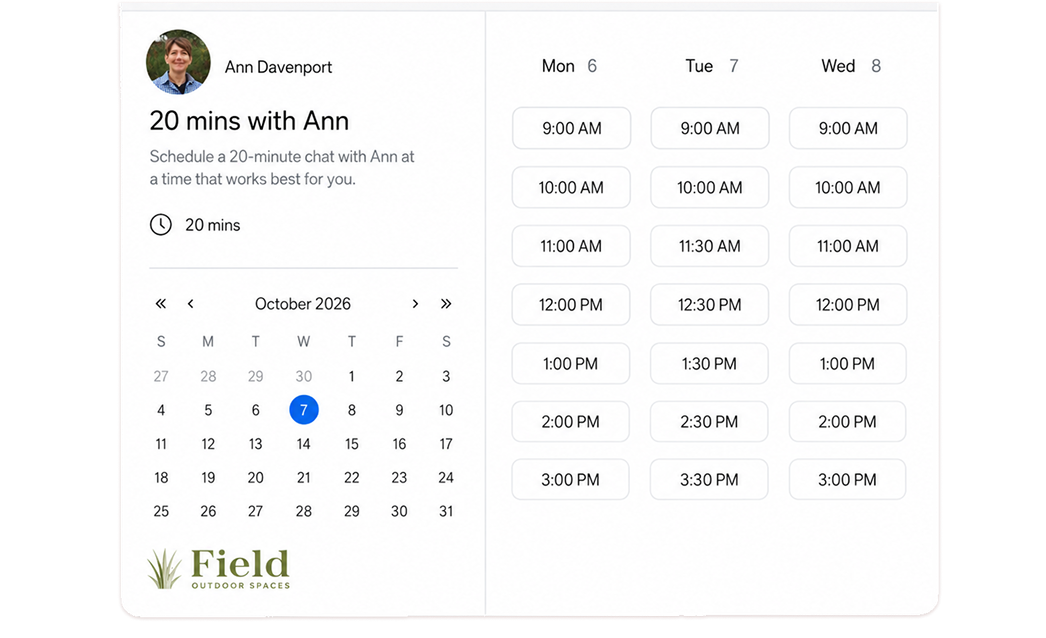Pick the Monday 9:00 AM slot

pos(571,128)
